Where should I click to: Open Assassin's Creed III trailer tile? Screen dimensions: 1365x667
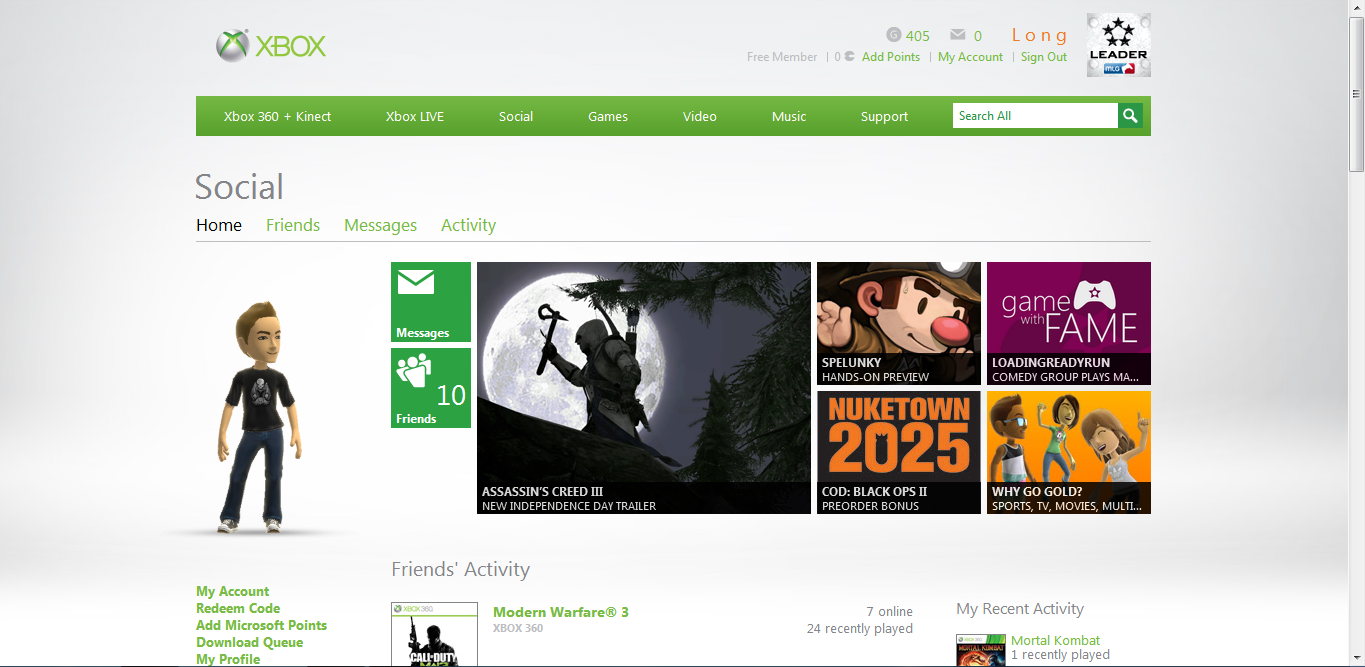(x=644, y=388)
